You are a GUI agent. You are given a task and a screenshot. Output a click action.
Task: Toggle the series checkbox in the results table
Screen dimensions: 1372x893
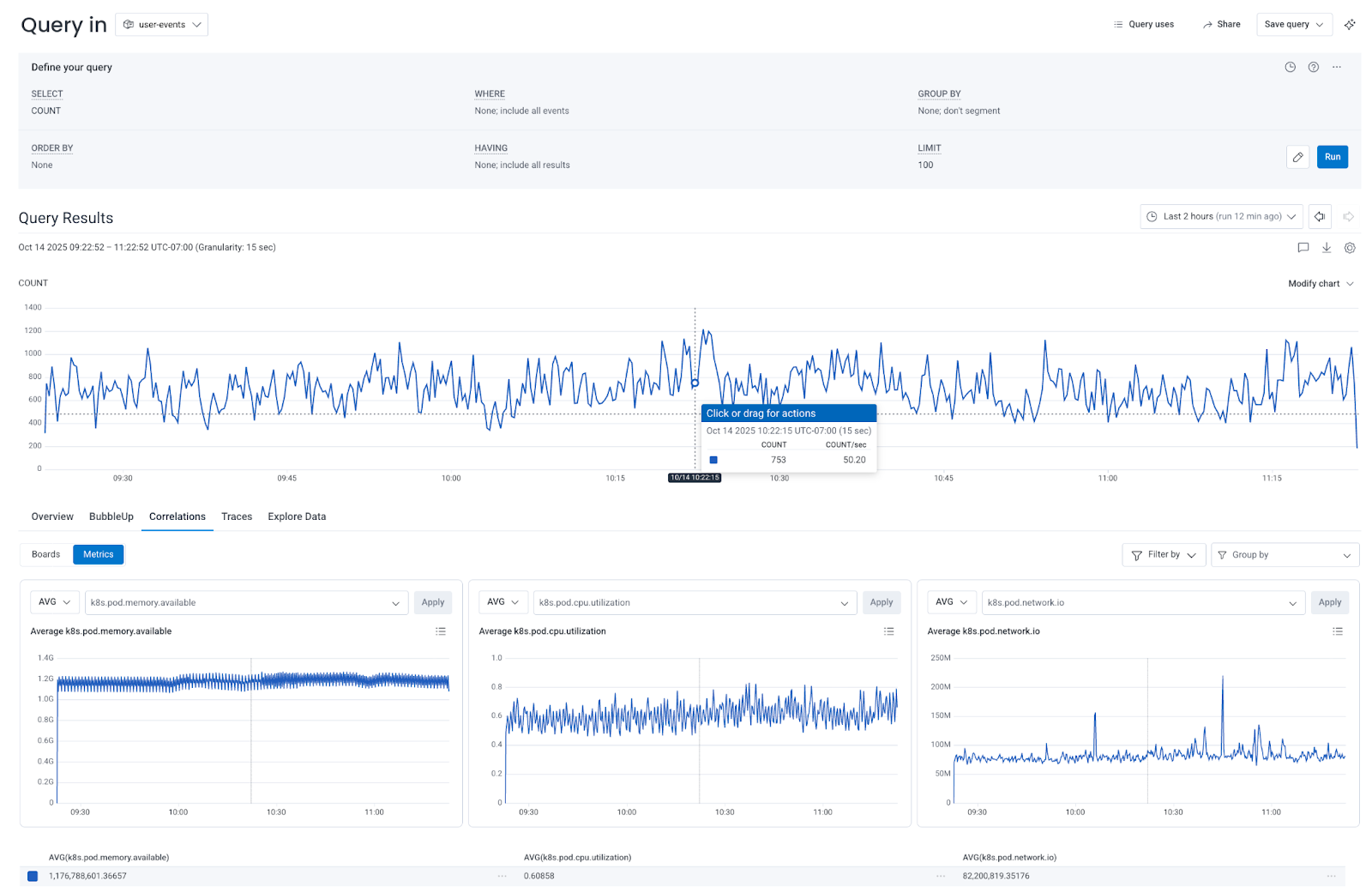(x=32, y=876)
